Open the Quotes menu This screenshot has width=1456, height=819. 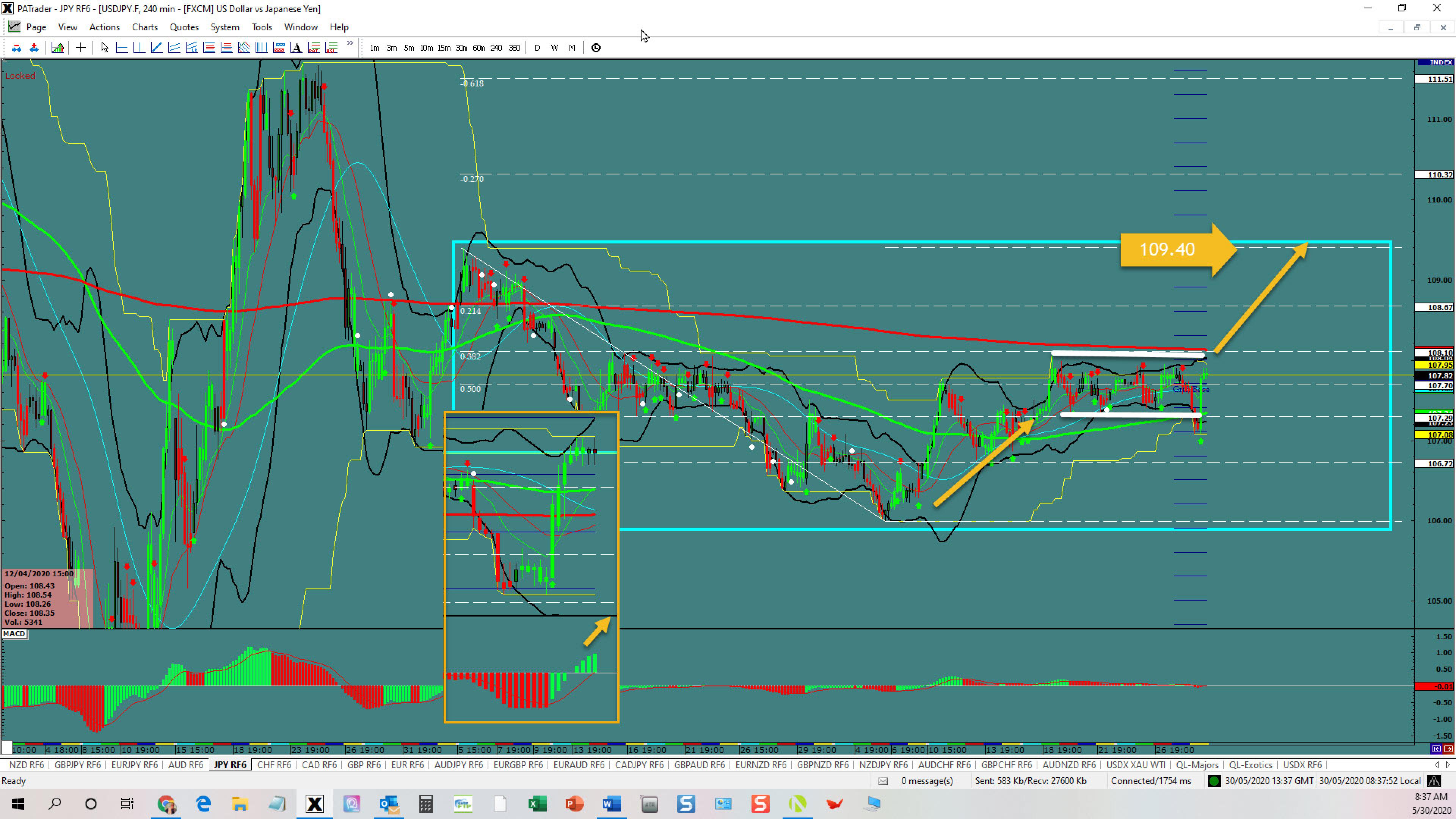pos(184,27)
